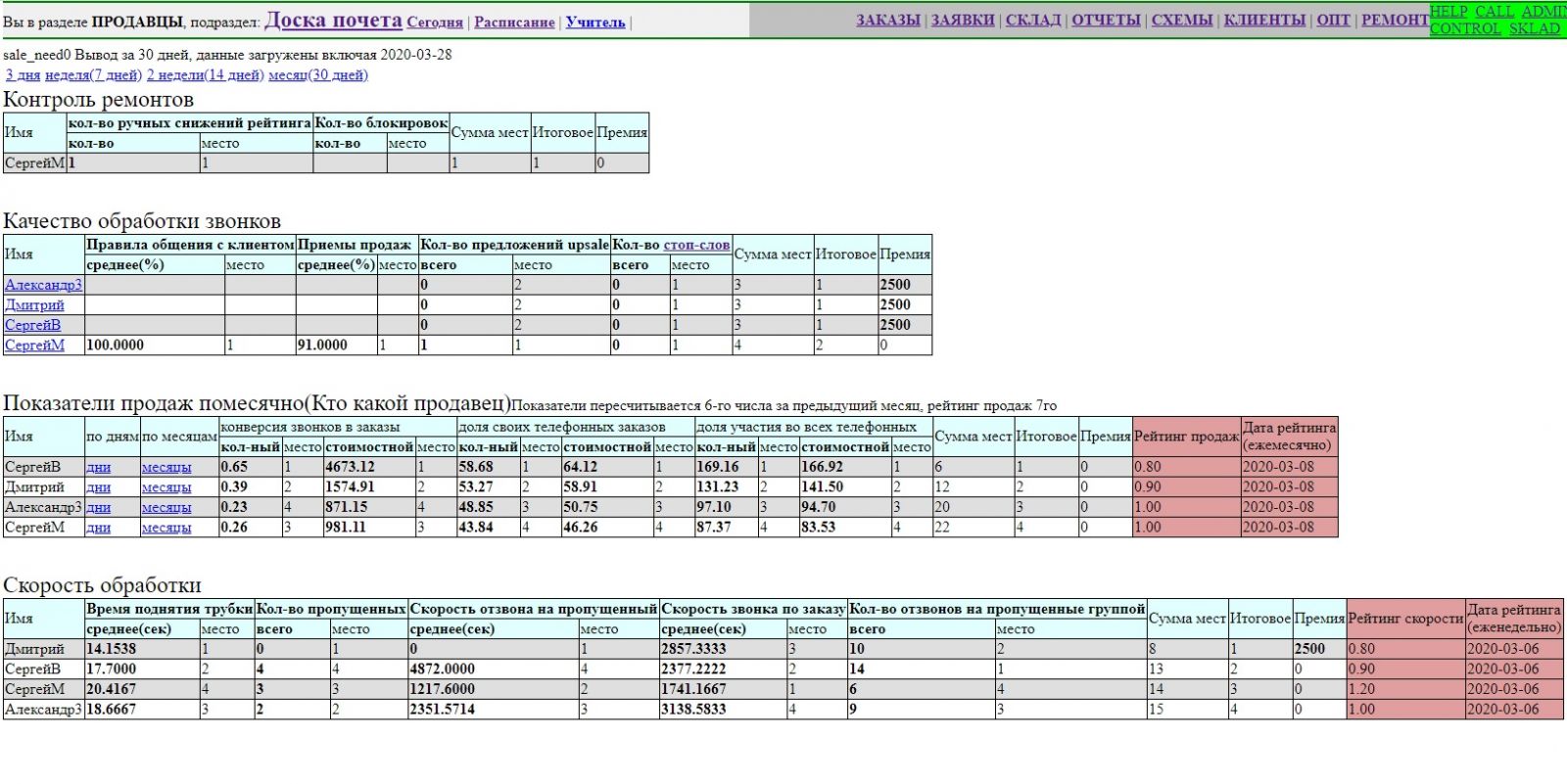Switch to the ЗАЯВКИ section
This screenshot has width=1567, height=784.
[x=962, y=20]
